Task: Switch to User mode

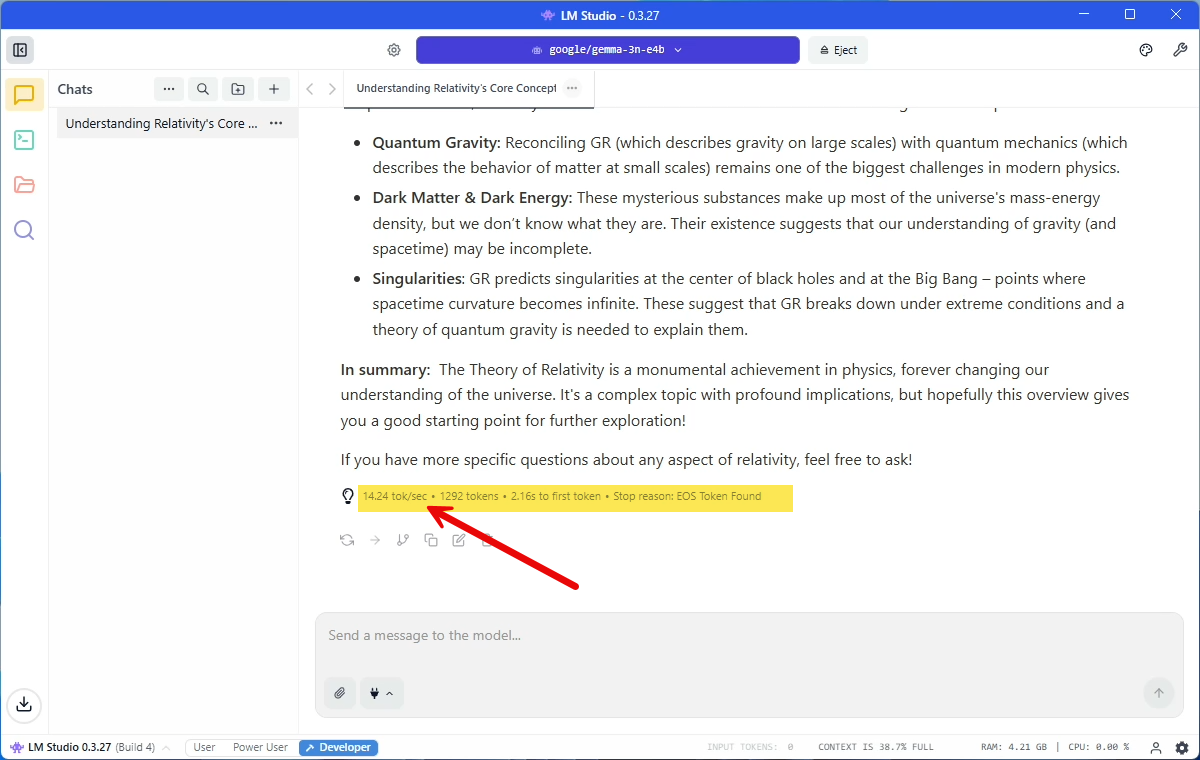Action: 204,747
